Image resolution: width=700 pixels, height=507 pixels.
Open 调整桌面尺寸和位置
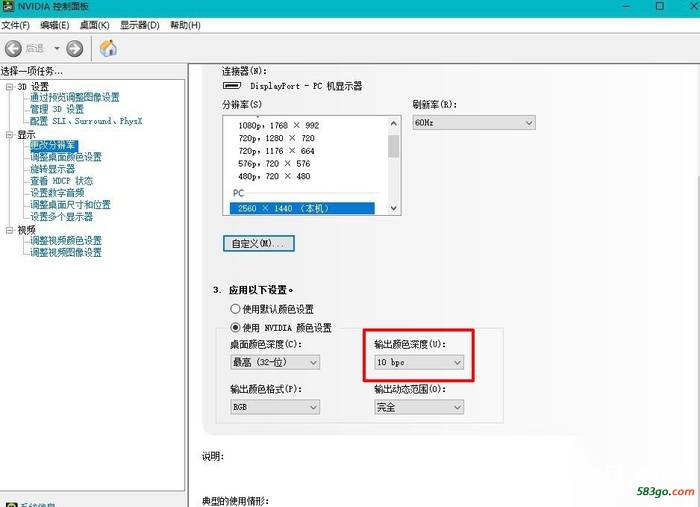[70, 205]
